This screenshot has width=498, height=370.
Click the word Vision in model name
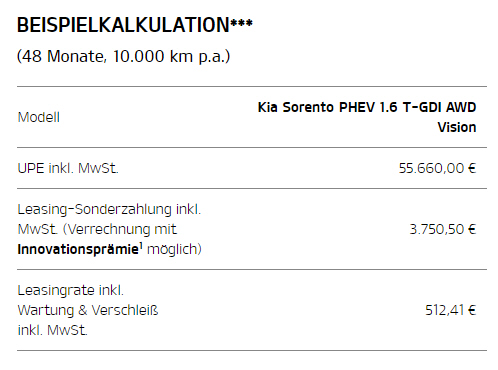(457, 127)
